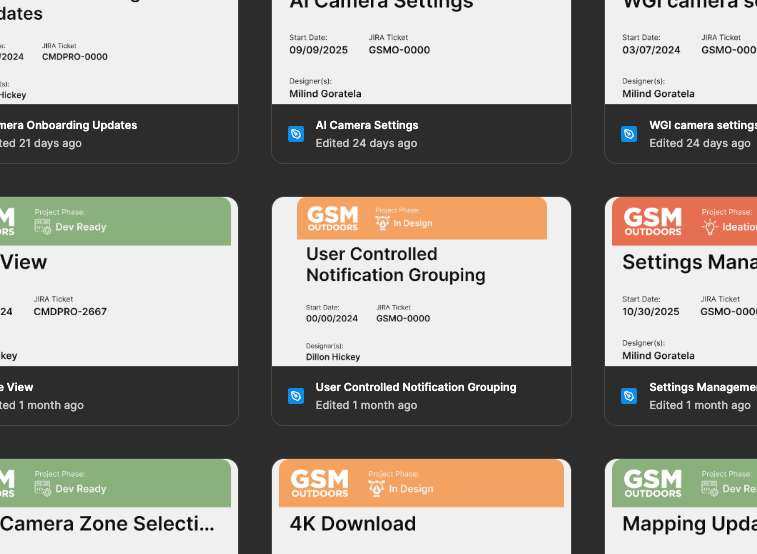Click 'Ideation' phase label
The height and width of the screenshot is (554, 757).
tap(740, 227)
